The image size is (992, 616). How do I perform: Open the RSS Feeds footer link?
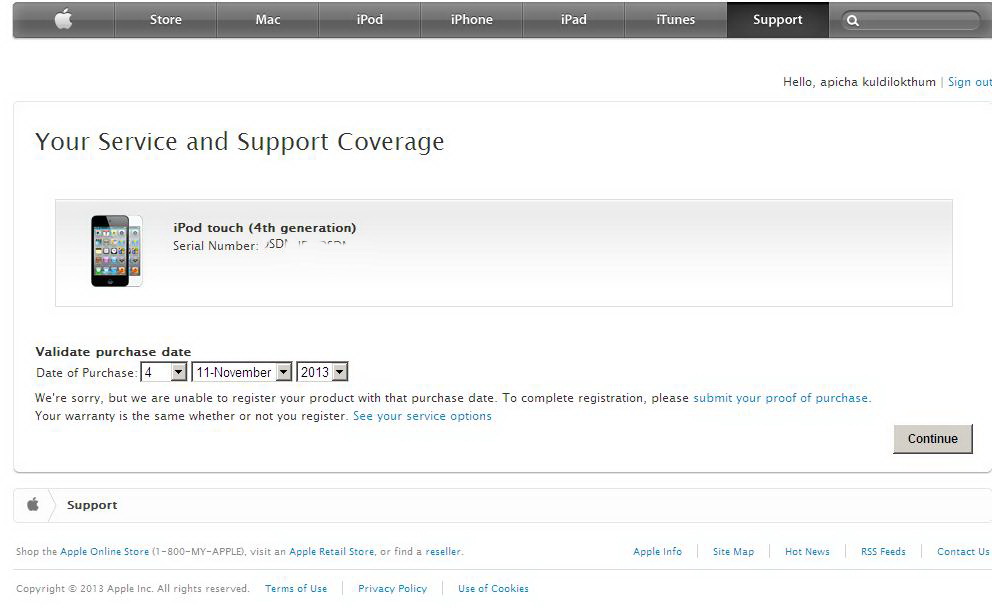point(883,551)
